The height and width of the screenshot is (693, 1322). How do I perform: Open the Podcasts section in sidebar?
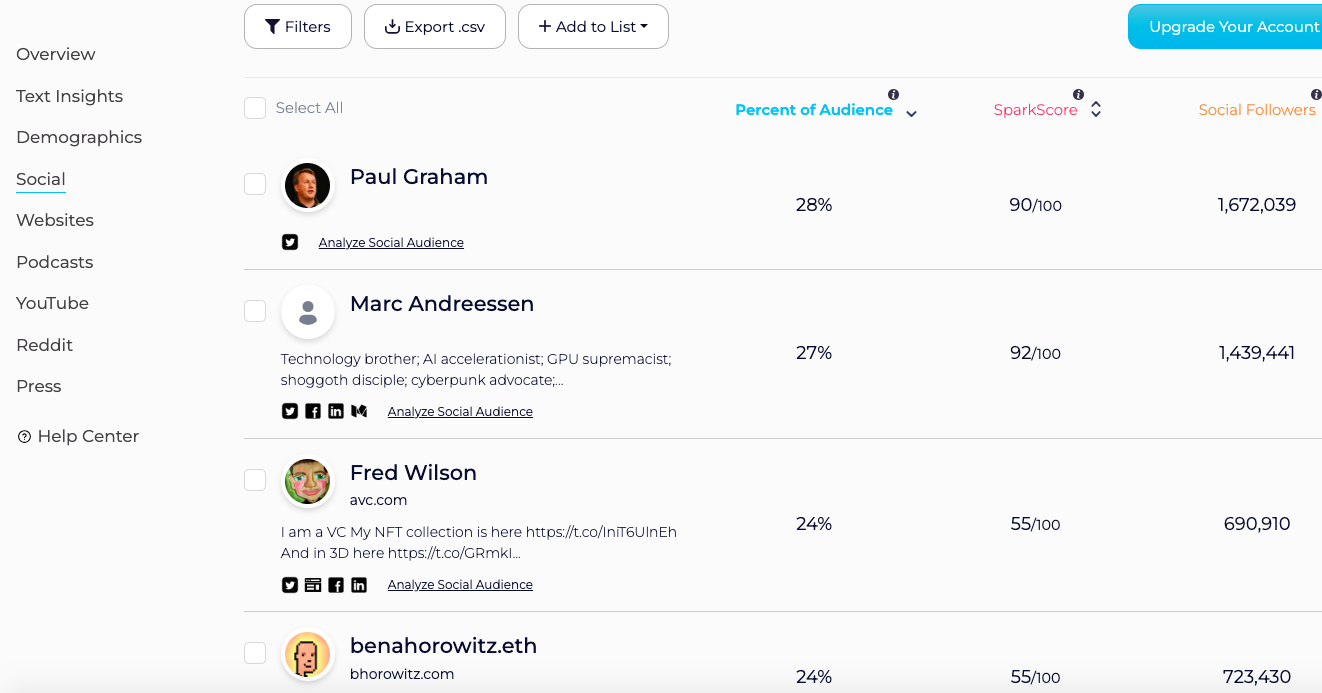point(54,262)
